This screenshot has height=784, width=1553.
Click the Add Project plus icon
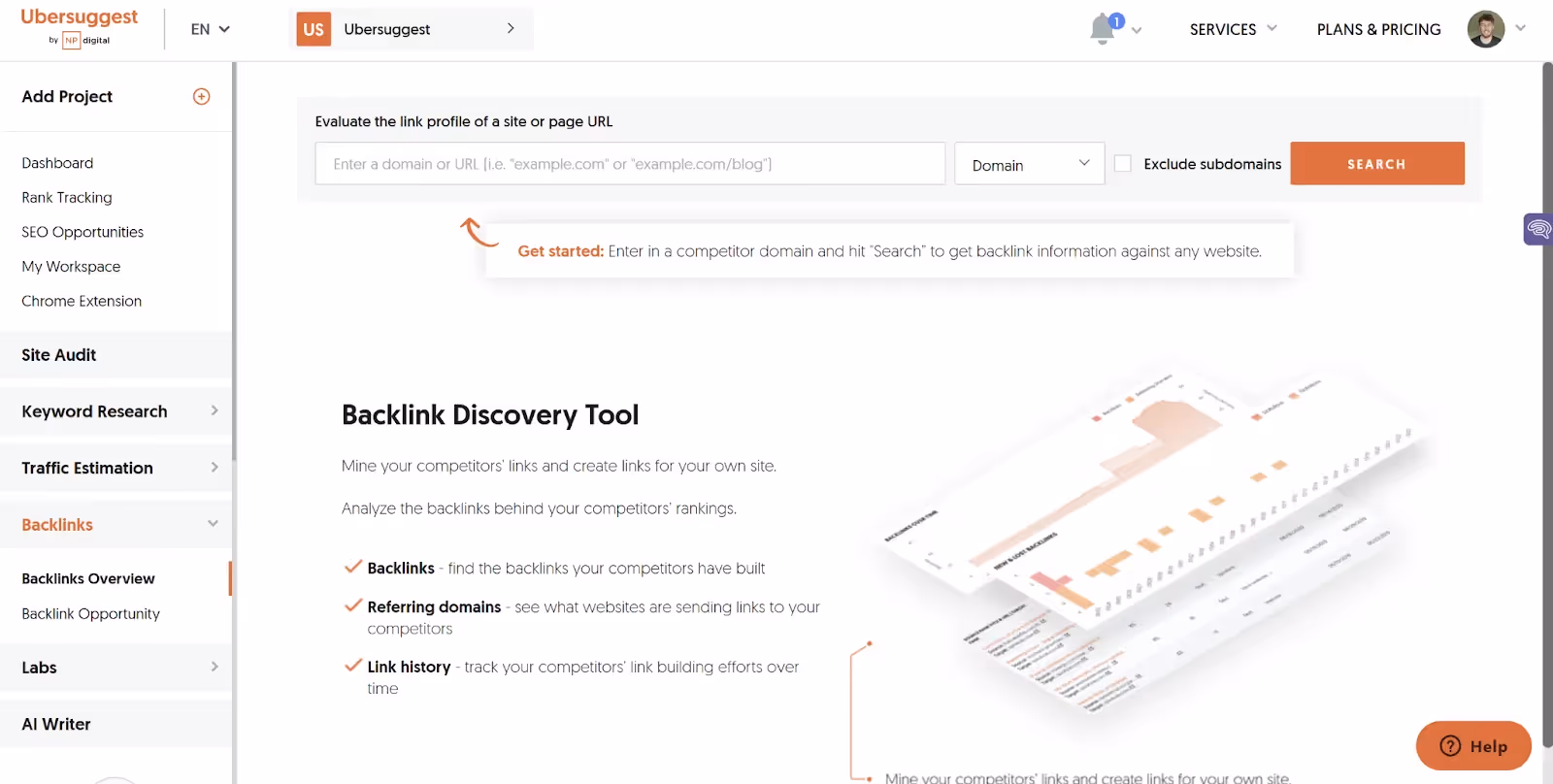click(201, 96)
